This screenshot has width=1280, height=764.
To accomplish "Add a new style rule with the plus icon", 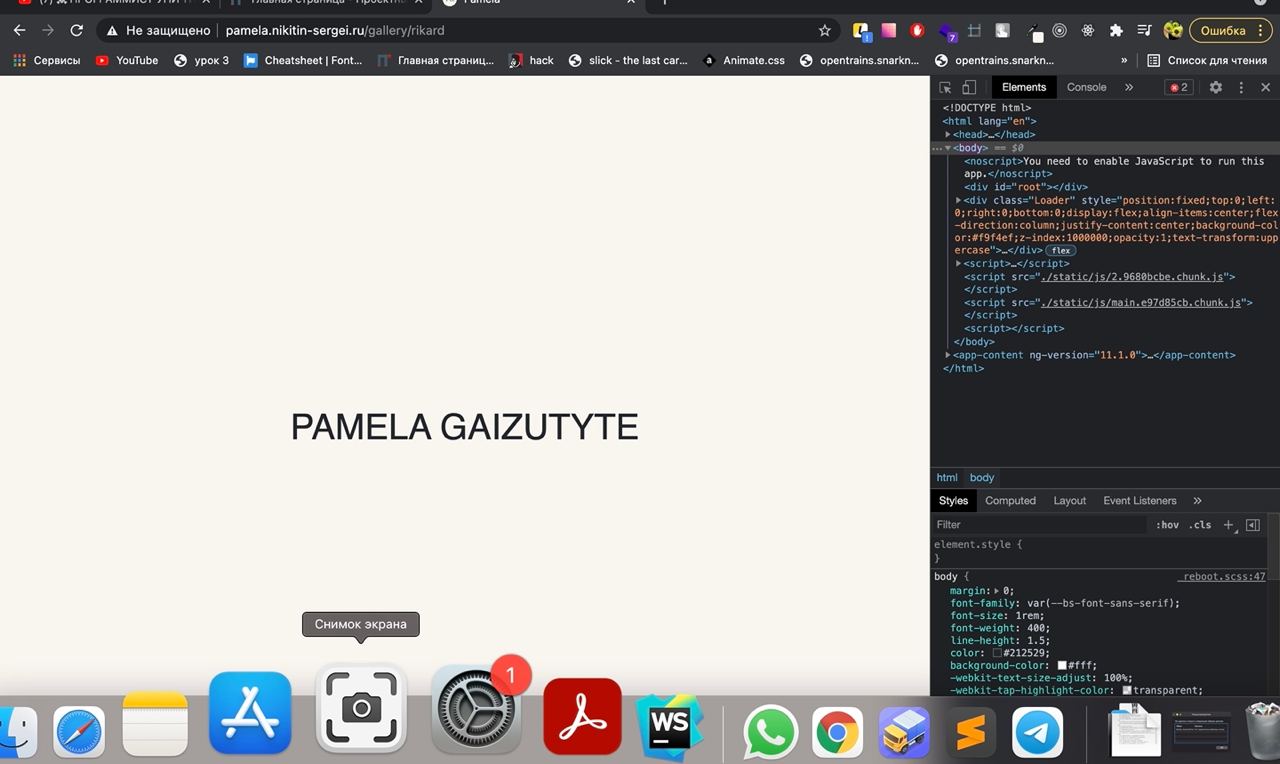I will click(1229, 525).
